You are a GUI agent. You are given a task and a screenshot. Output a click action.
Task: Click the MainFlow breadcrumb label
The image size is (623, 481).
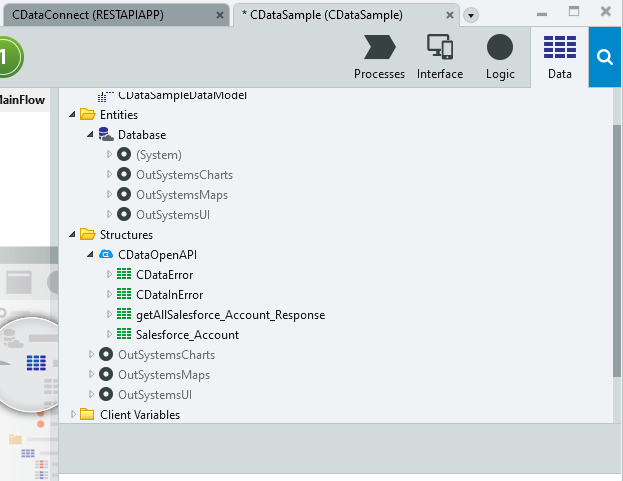pyautogui.click(x=22, y=100)
